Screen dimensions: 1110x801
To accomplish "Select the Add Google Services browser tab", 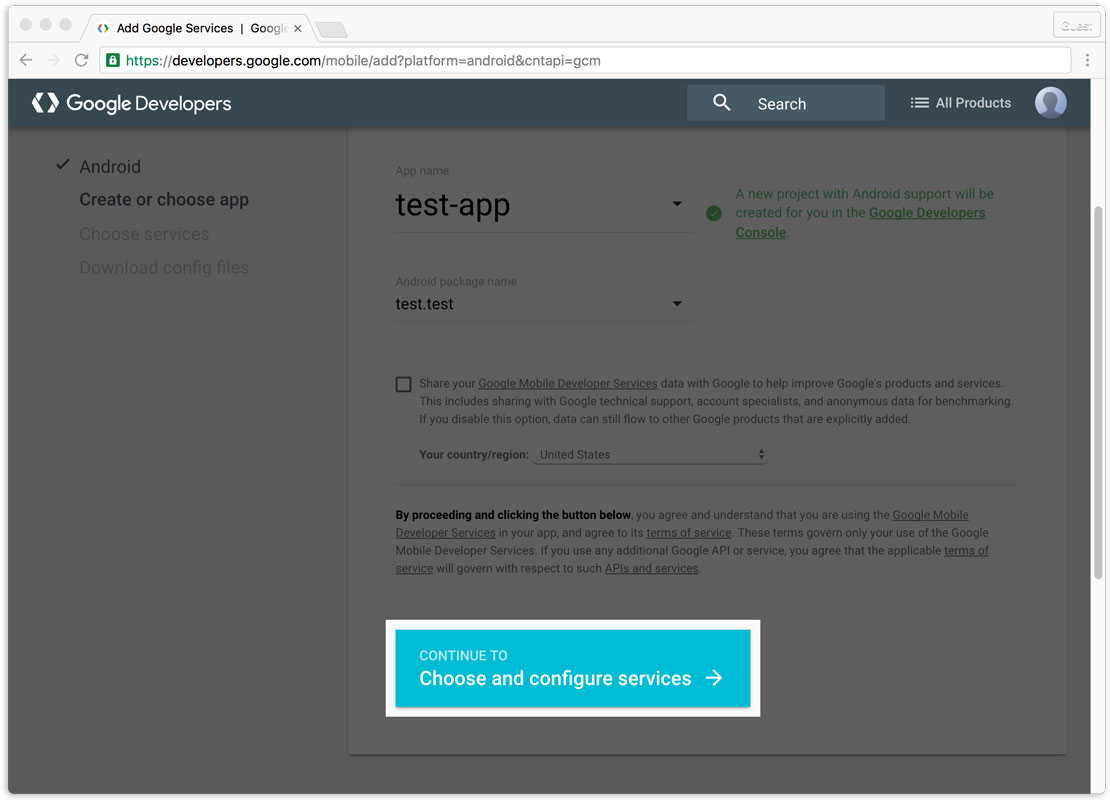I will tap(200, 28).
